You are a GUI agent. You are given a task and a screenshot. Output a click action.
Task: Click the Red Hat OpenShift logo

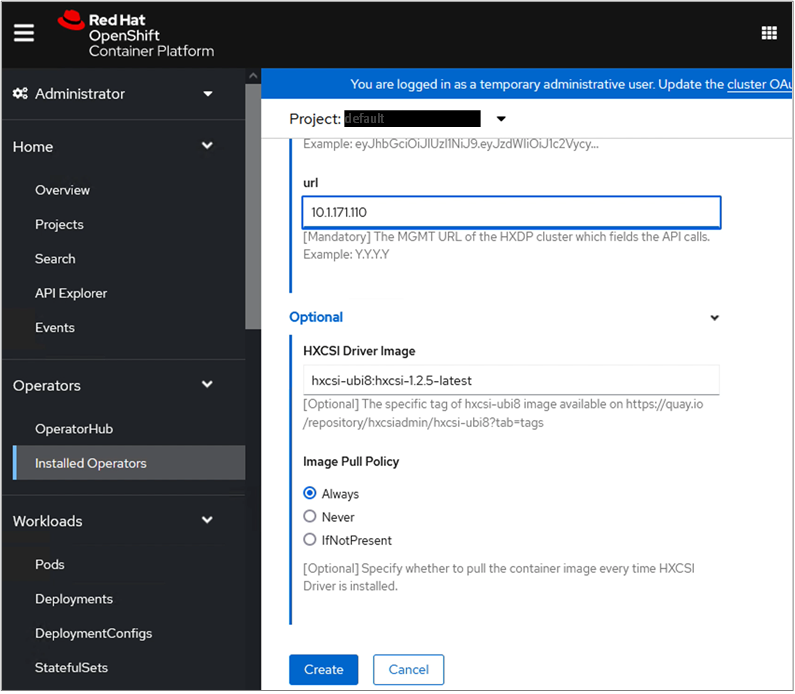tap(136, 35)
